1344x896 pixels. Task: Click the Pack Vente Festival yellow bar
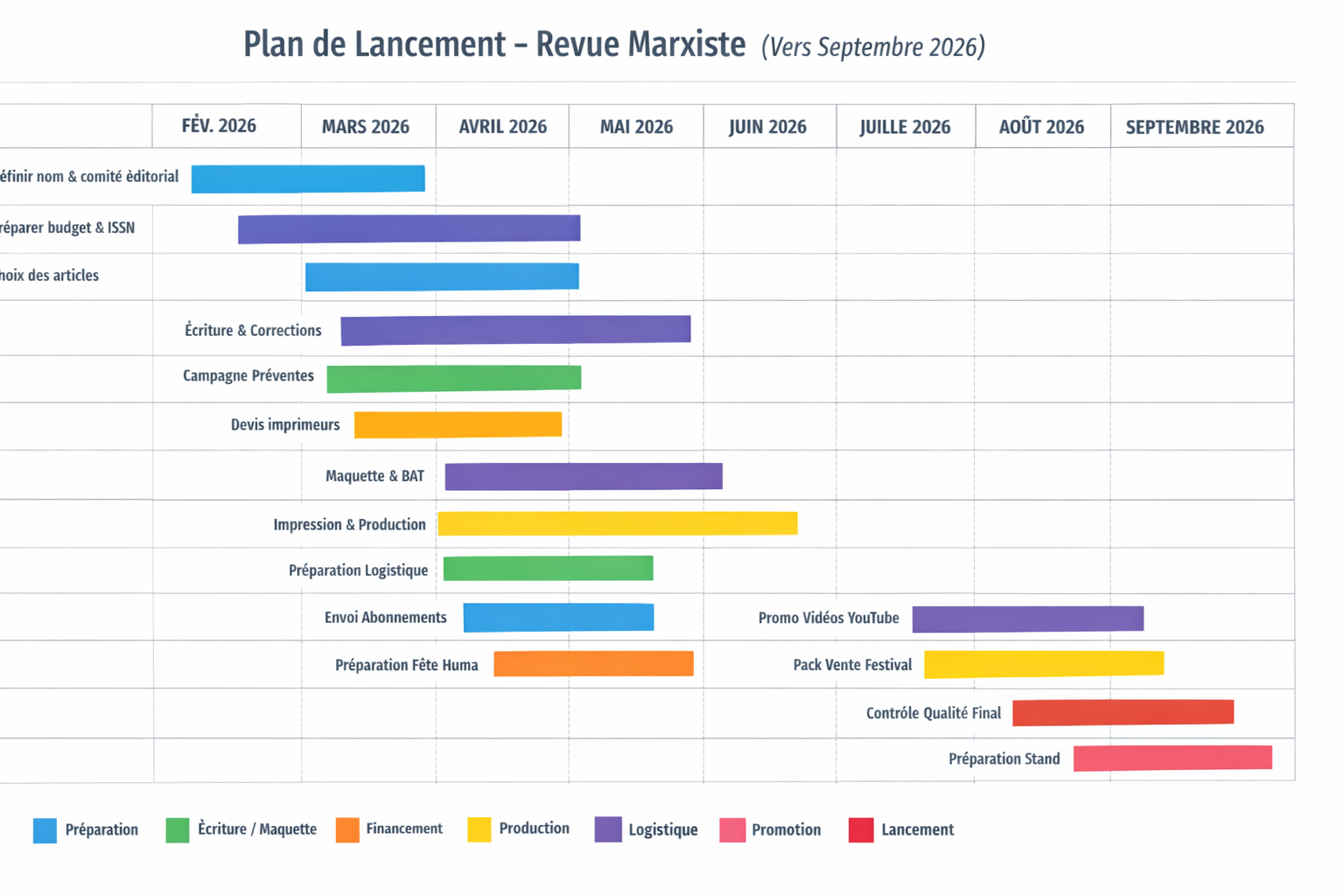tap(1044, 664)
